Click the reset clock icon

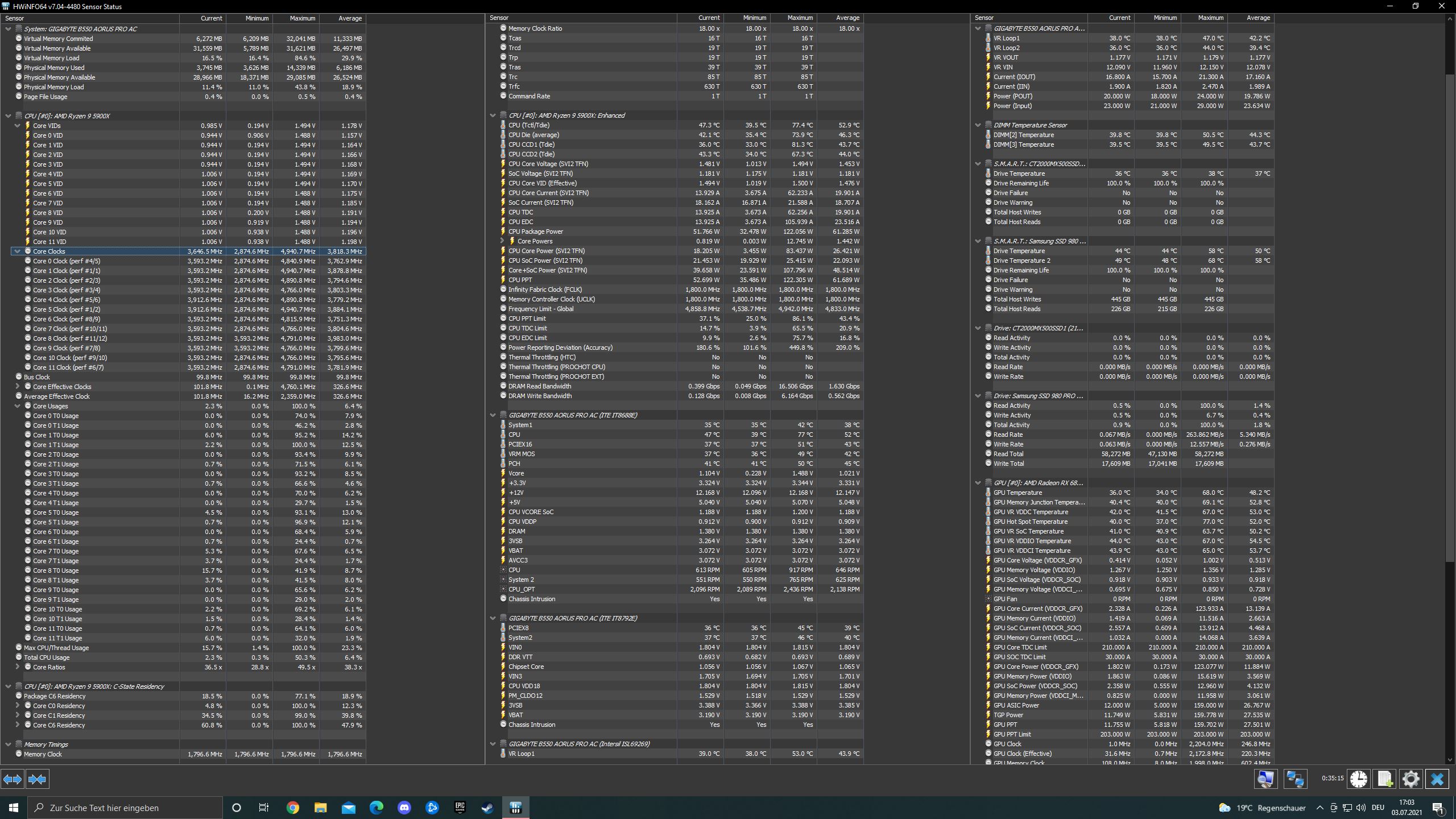coord(1359,779)
